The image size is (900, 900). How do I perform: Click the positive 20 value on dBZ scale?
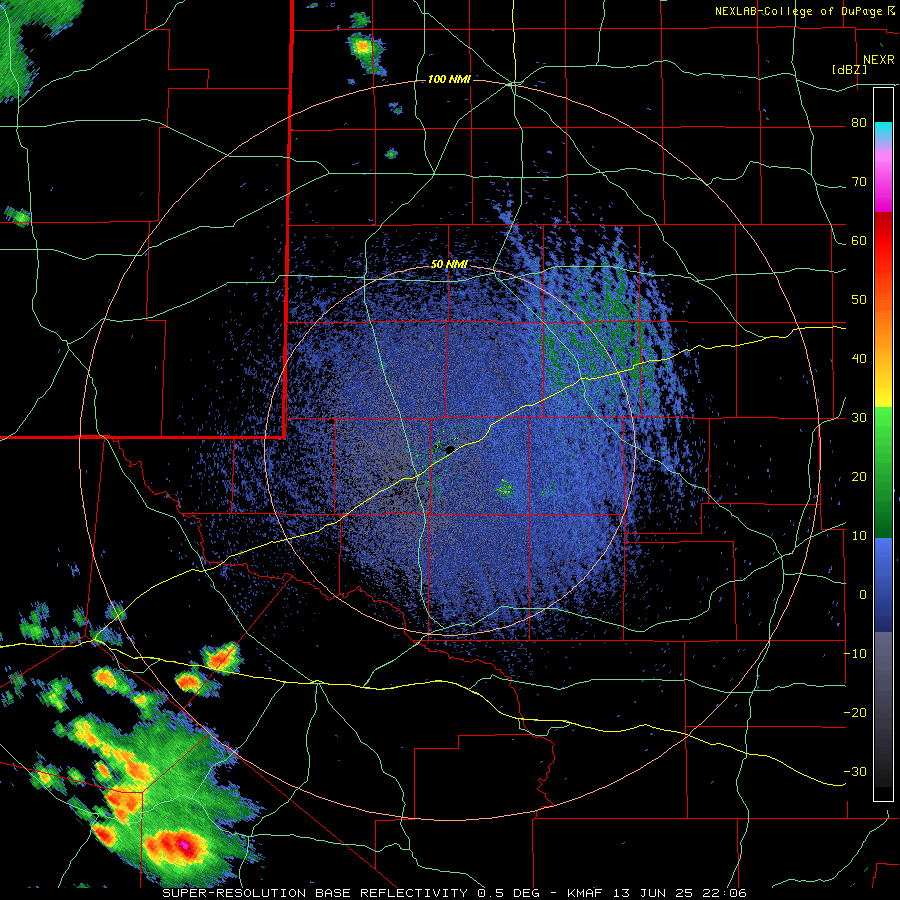click(859, 477)
